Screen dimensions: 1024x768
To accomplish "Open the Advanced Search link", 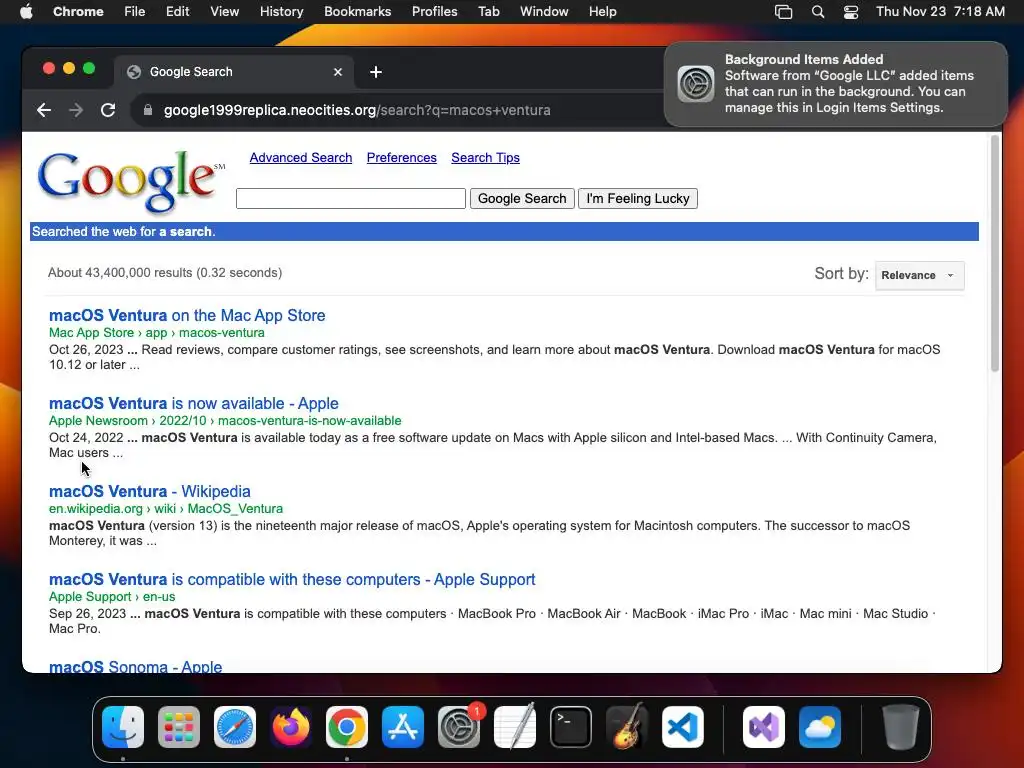I will [x=300, y=157].
